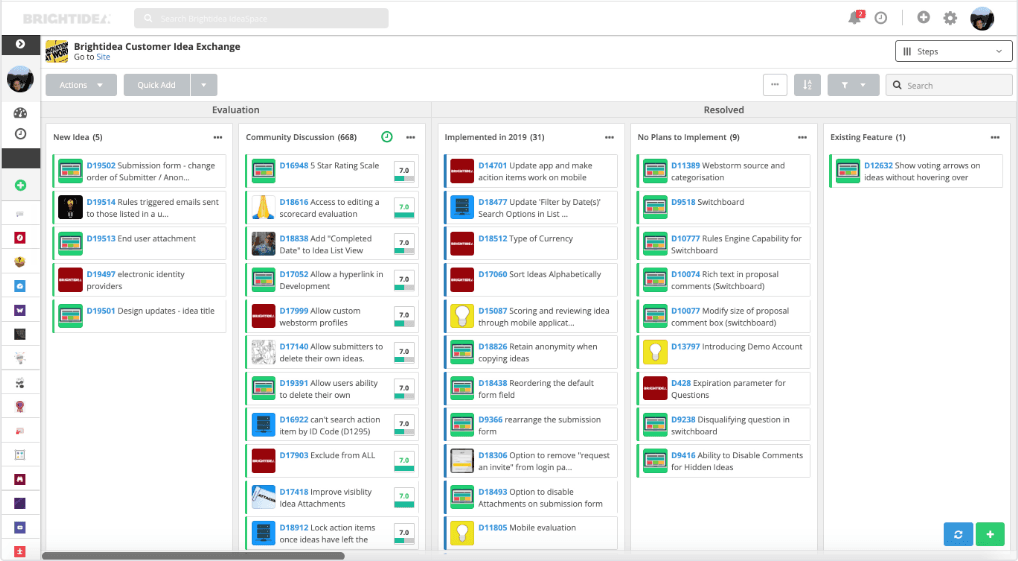Viewport: 1018px width, 561px height.
Task: Open idea D14701 link
Action: pos(493,166)
